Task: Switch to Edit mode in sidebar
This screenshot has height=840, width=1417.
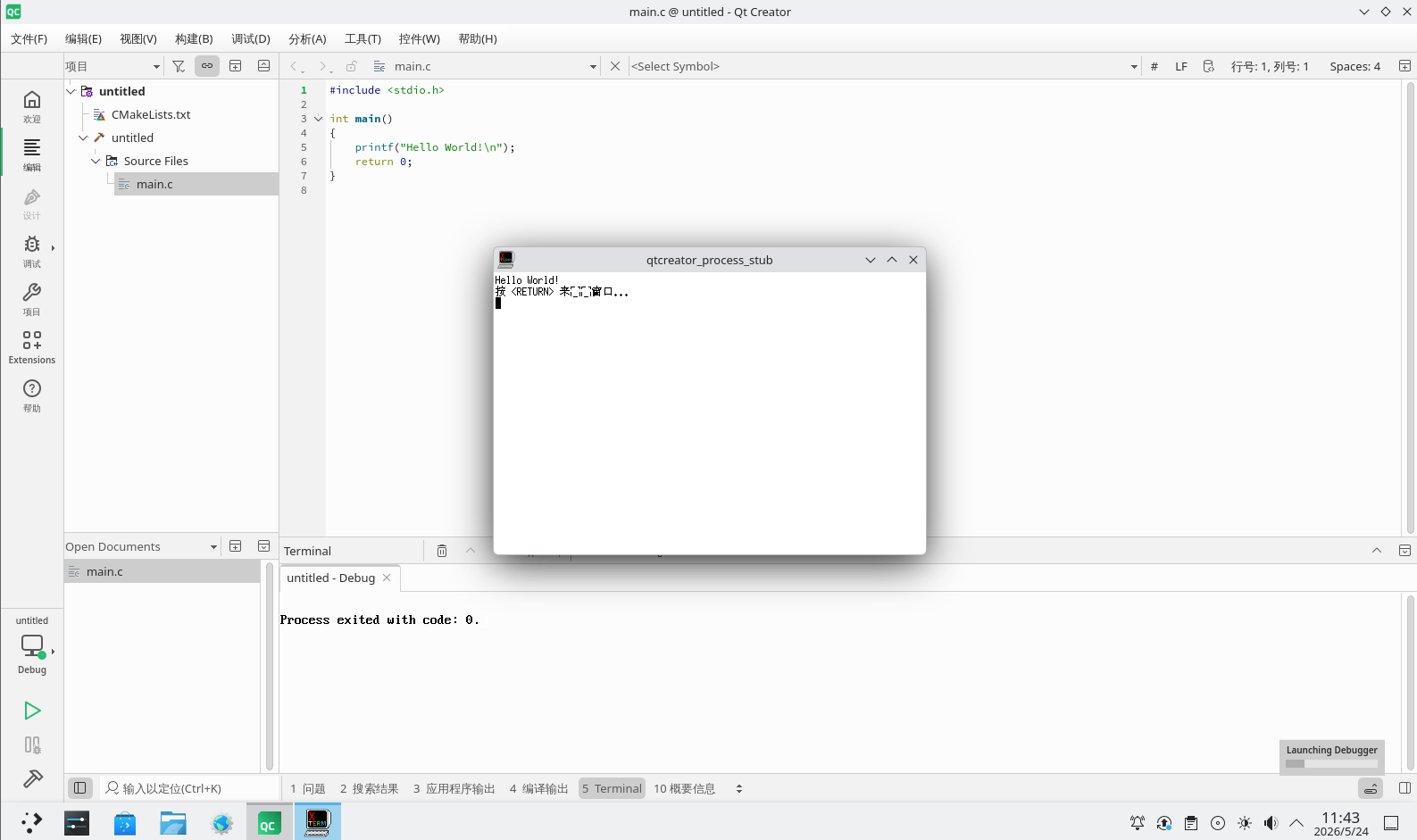Action: tap(32, 154)
